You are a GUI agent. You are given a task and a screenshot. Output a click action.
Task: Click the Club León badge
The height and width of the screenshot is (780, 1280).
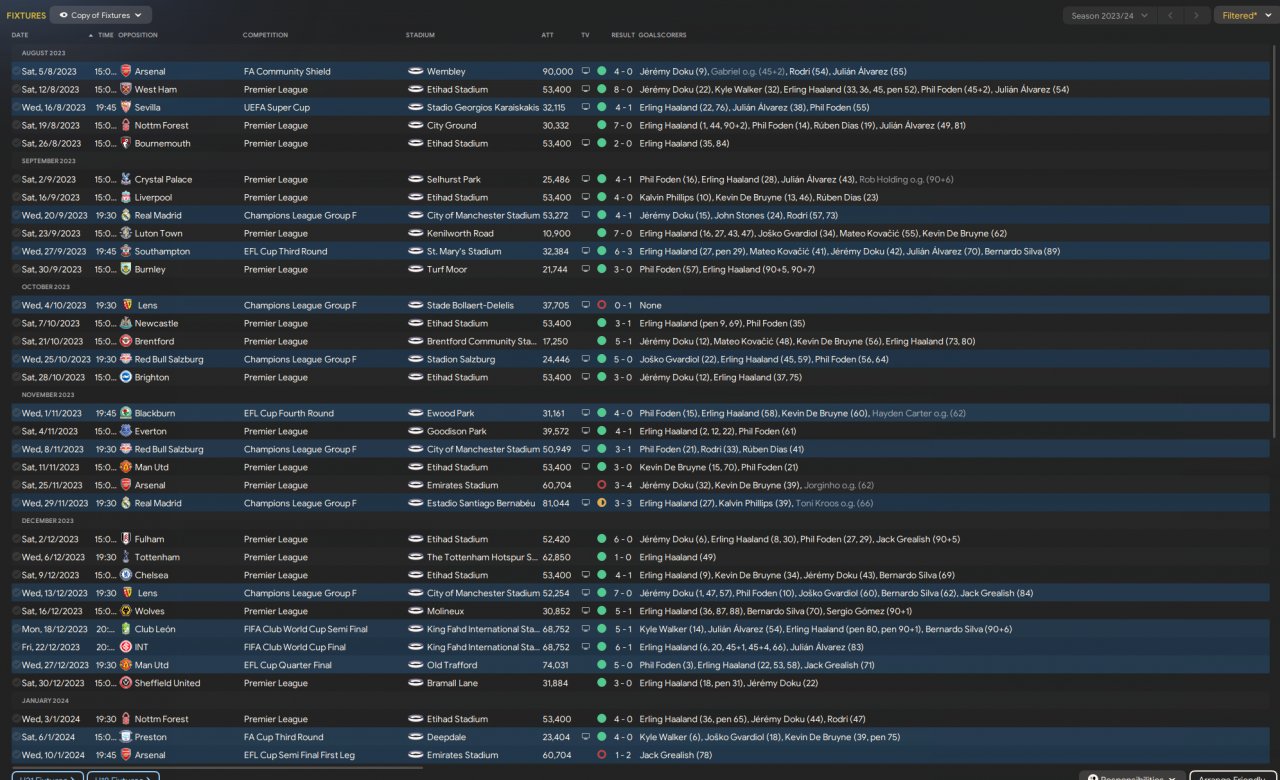coord(125,629)
